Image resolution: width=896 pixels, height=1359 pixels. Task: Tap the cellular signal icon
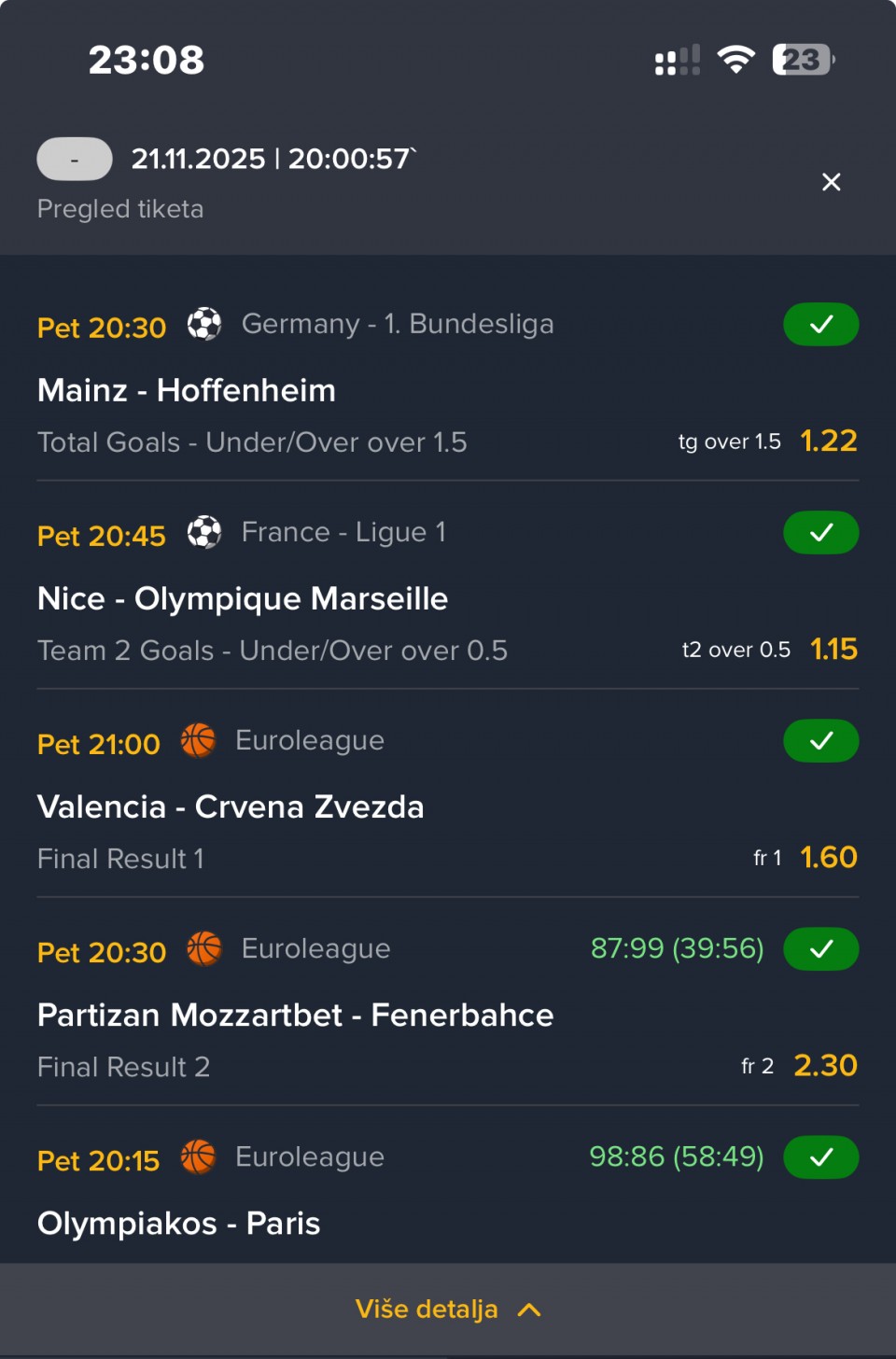[678, 60]
